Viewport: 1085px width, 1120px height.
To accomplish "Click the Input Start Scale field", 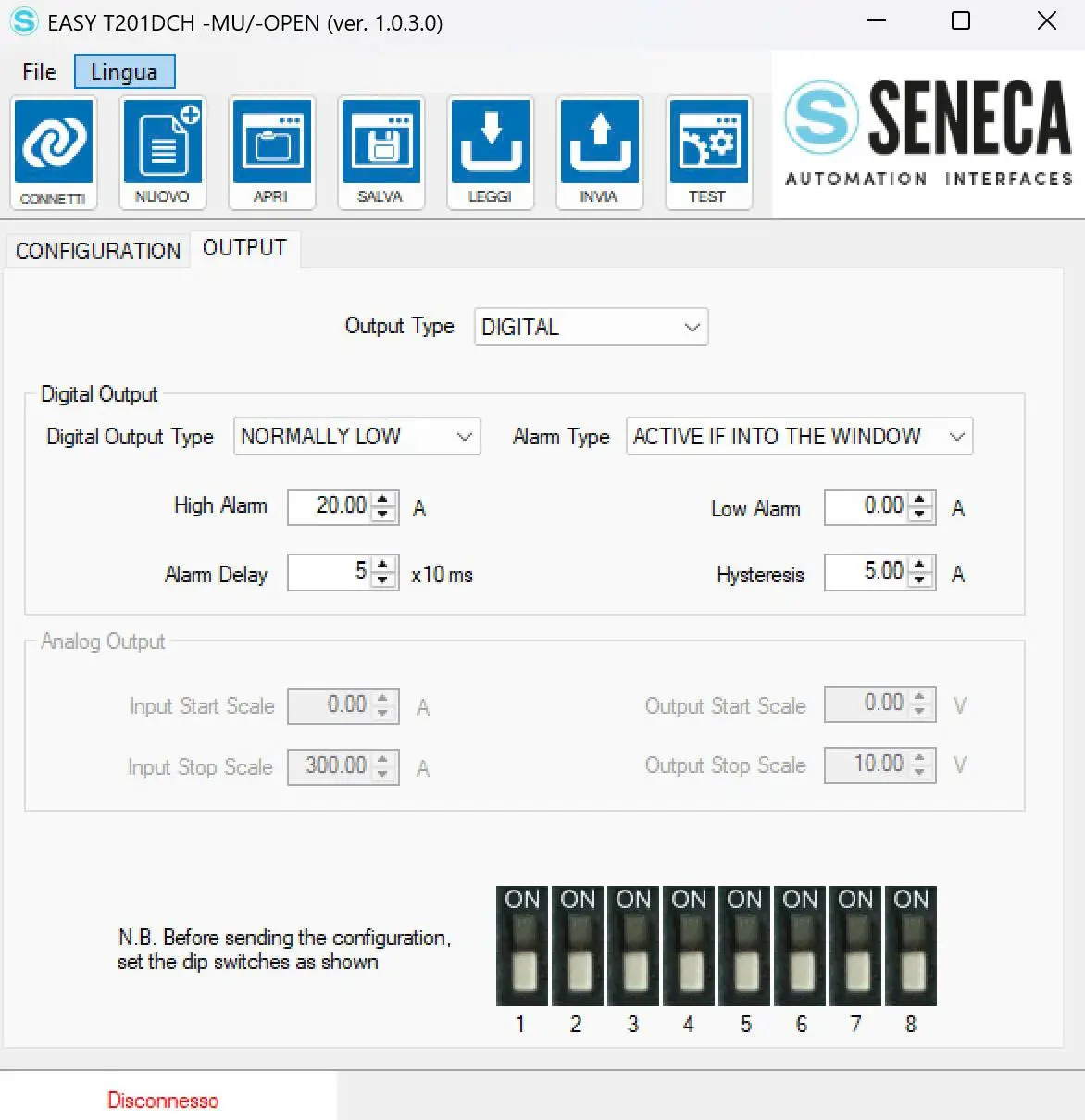I will click(343, 705).
